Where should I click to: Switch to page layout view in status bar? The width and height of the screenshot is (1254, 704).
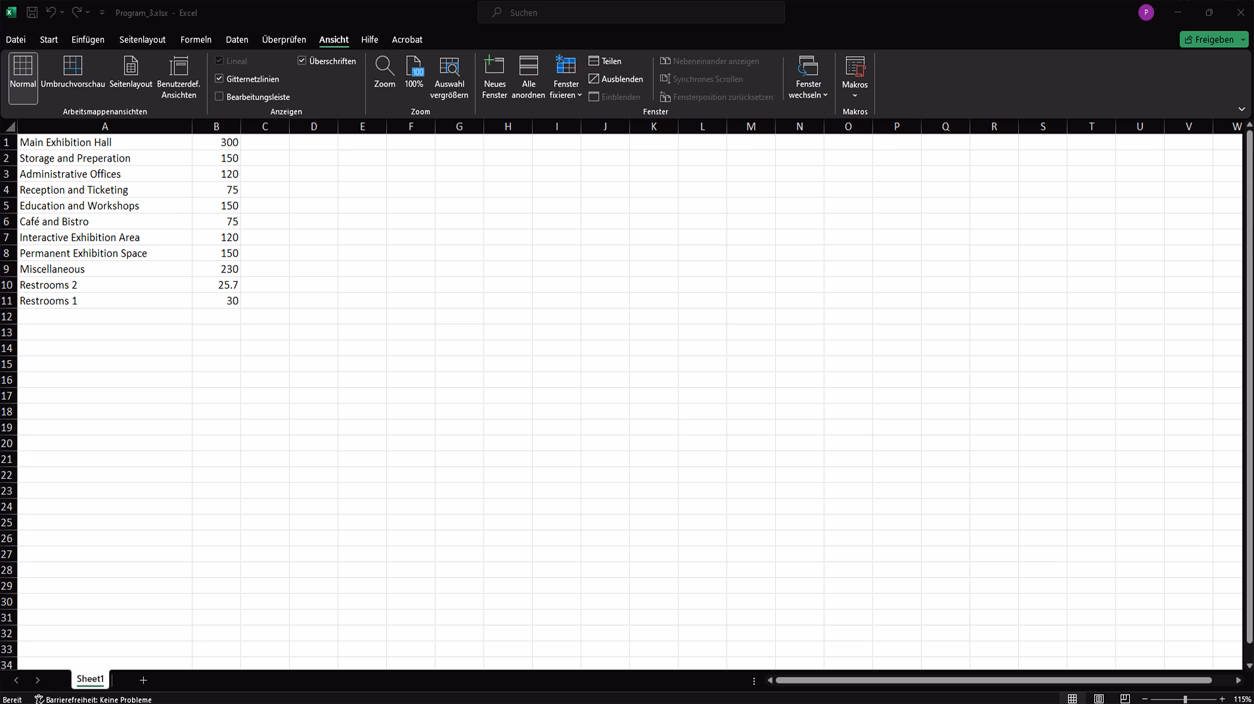[1099, 699]
